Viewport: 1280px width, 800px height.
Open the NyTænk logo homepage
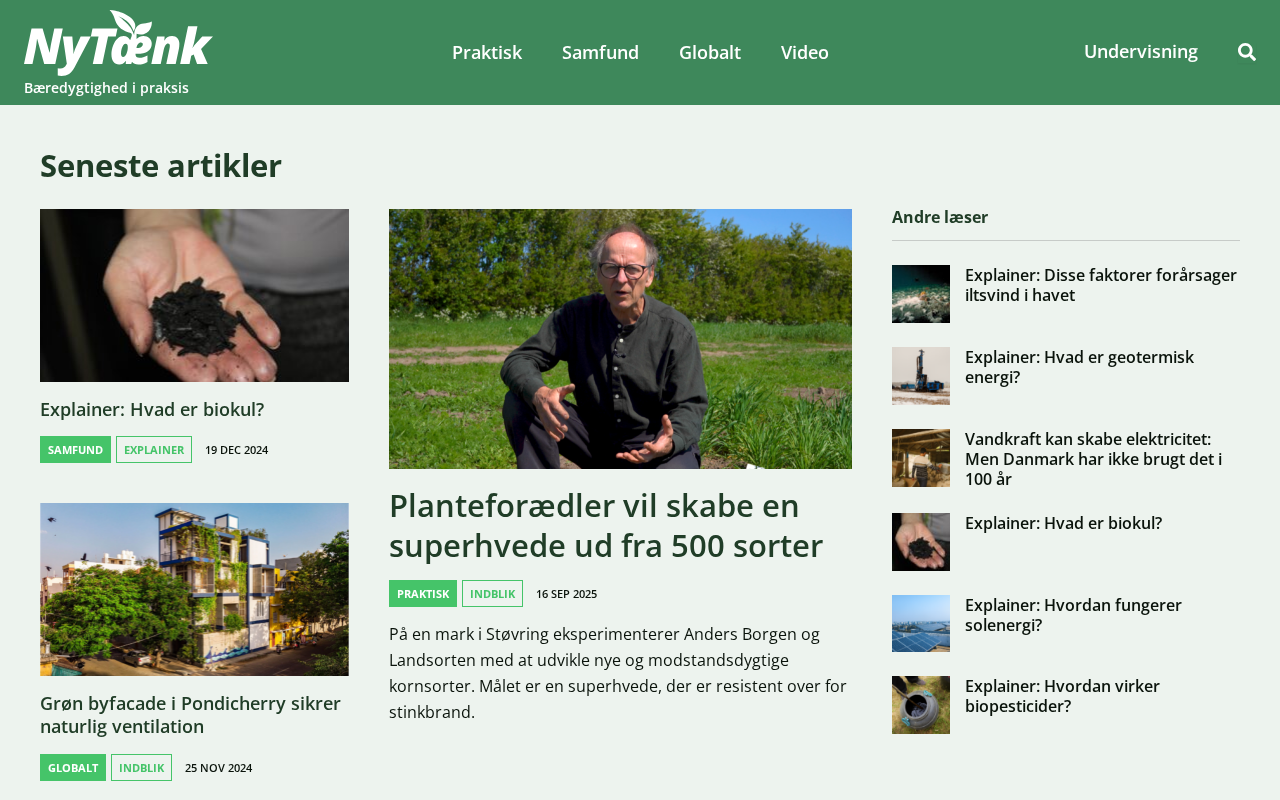coord(118,43)
